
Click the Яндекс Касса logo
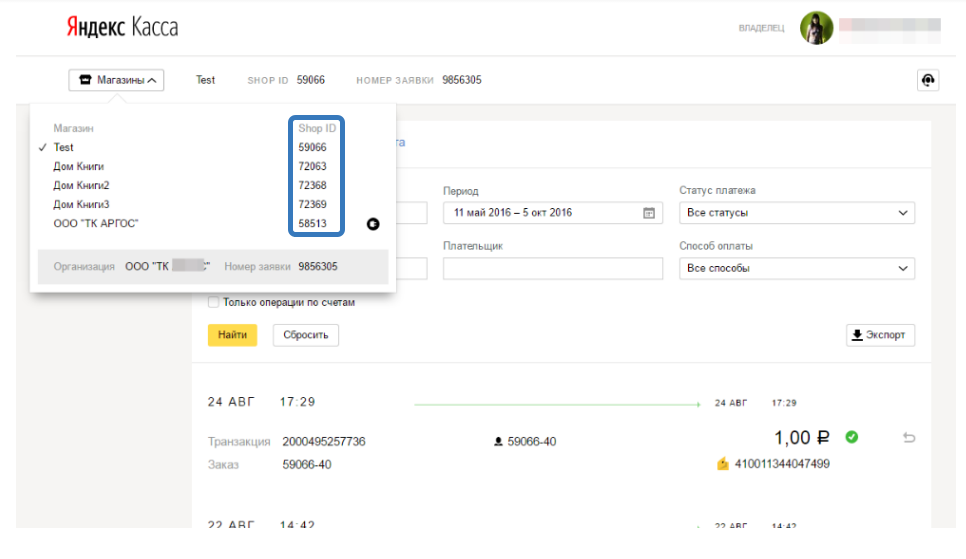click(122, 27)
